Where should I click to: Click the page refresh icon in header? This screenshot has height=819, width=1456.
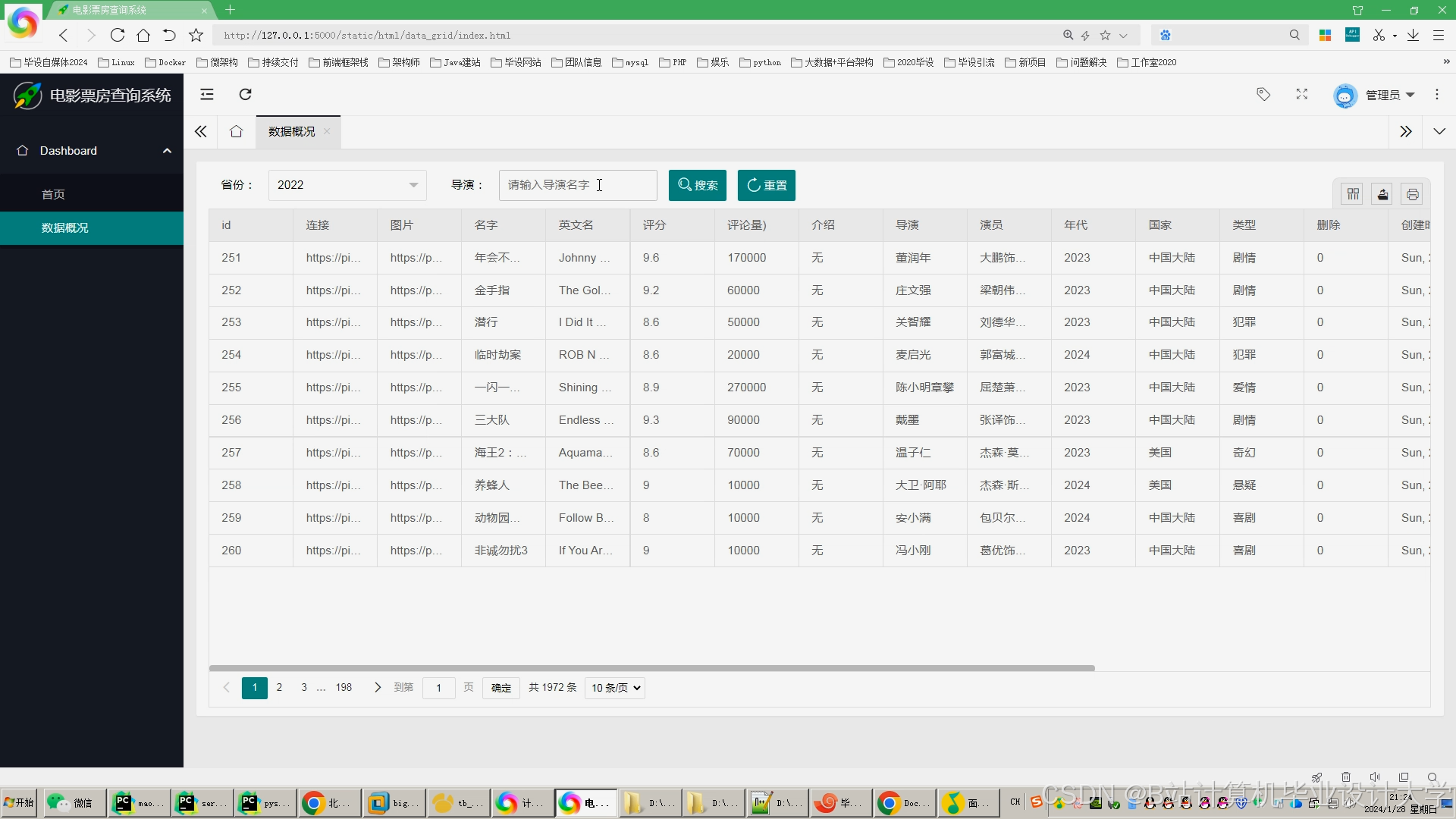click(245, 94)
